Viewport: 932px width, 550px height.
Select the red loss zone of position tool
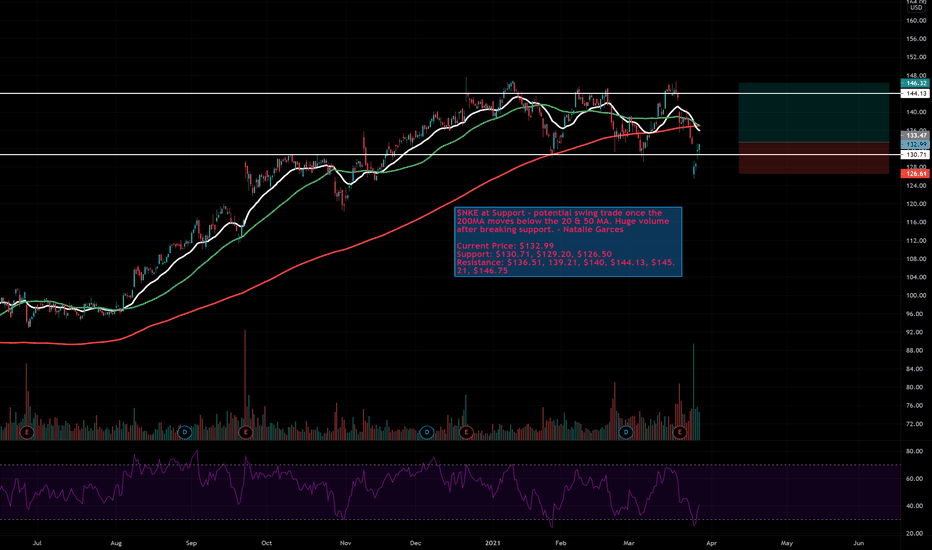814,158
